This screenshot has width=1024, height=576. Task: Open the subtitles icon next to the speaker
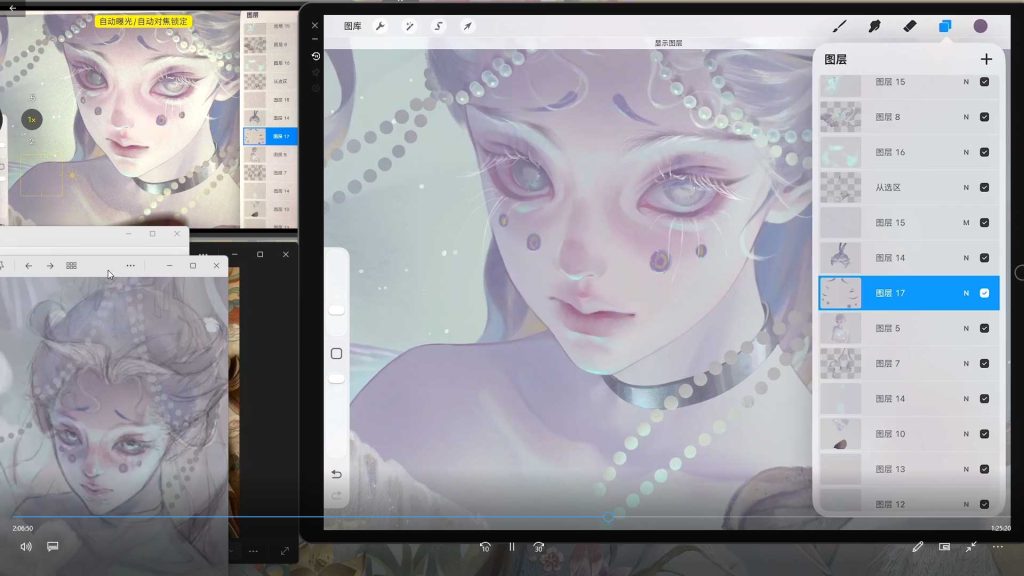pos(53,546)
